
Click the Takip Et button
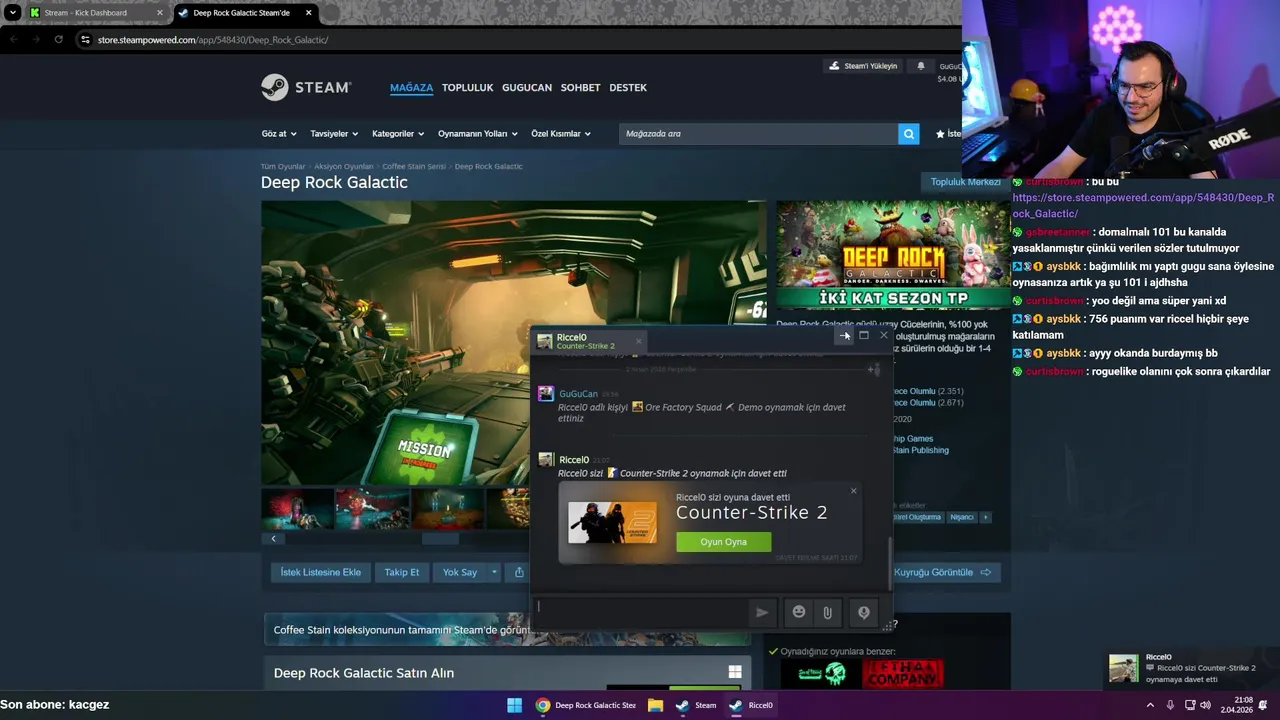coord(401,572)
